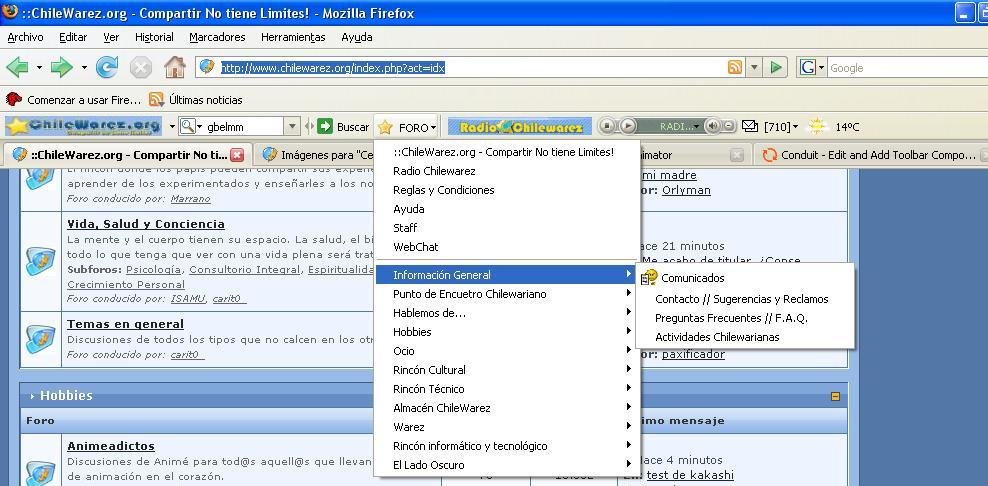Click the Últimas noticias feed bookmark

195,100
